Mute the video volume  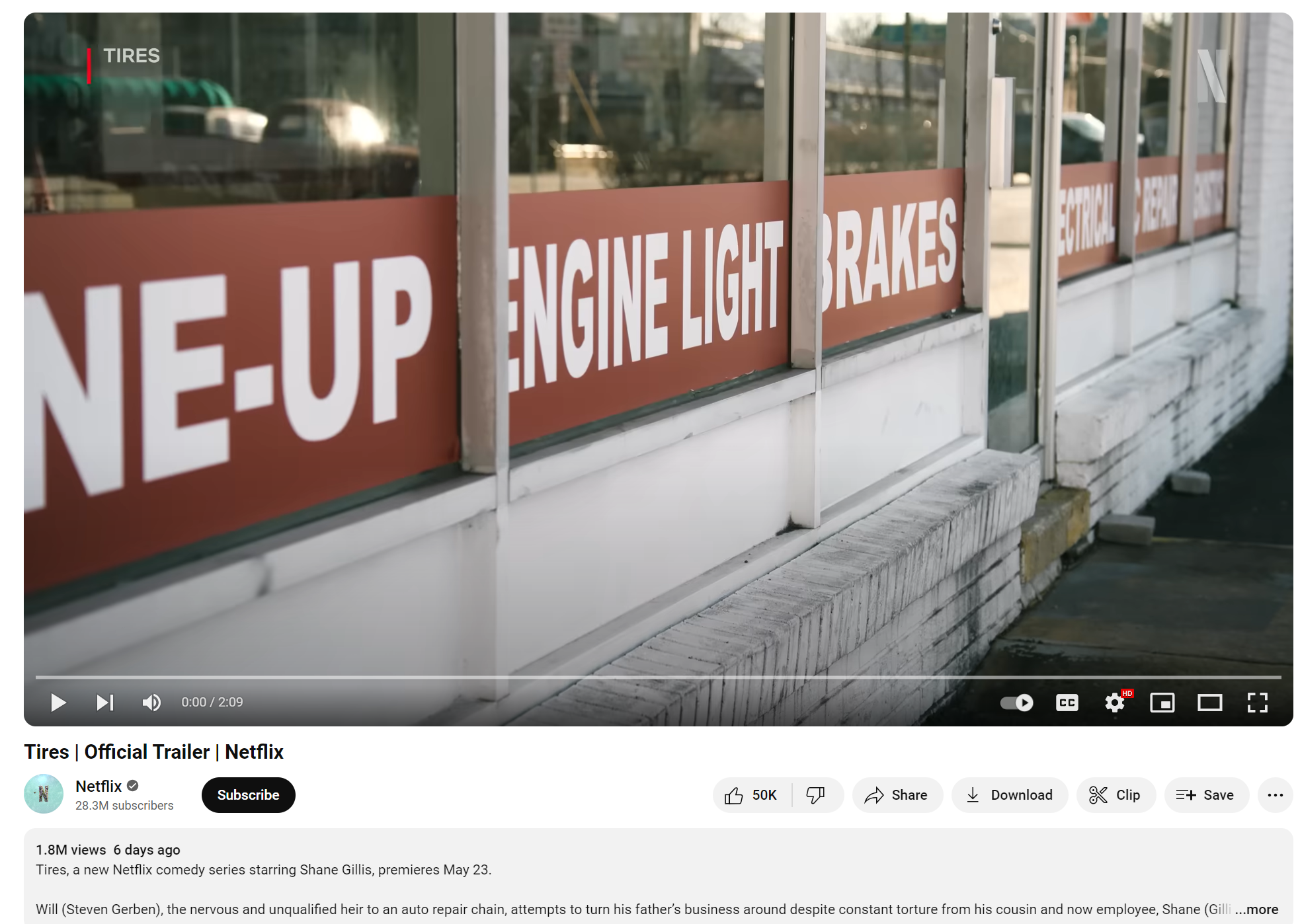coord(151,702)
